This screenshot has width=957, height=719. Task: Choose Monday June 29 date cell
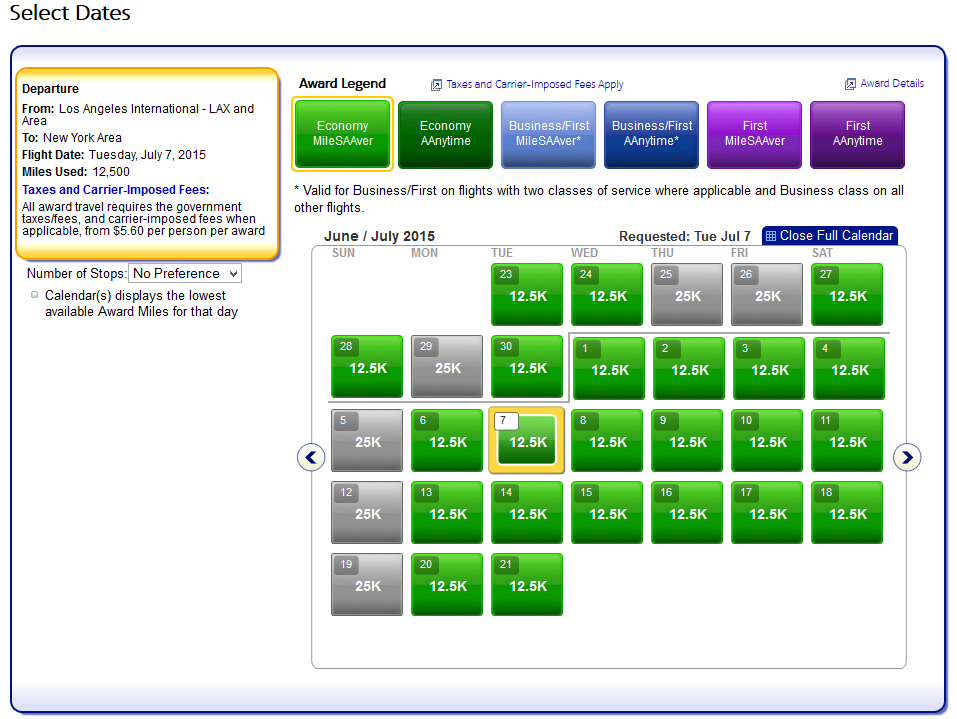(447, 367)
